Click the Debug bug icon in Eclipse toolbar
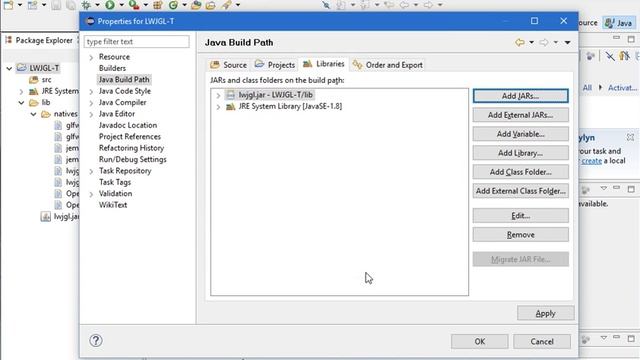This screenshot has width=640, height=360. [x=86, y=5]
